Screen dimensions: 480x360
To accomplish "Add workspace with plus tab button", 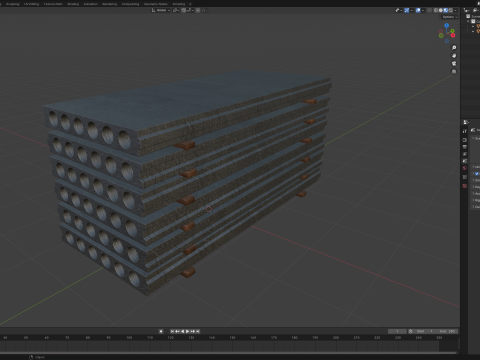I will click(190, 4).
